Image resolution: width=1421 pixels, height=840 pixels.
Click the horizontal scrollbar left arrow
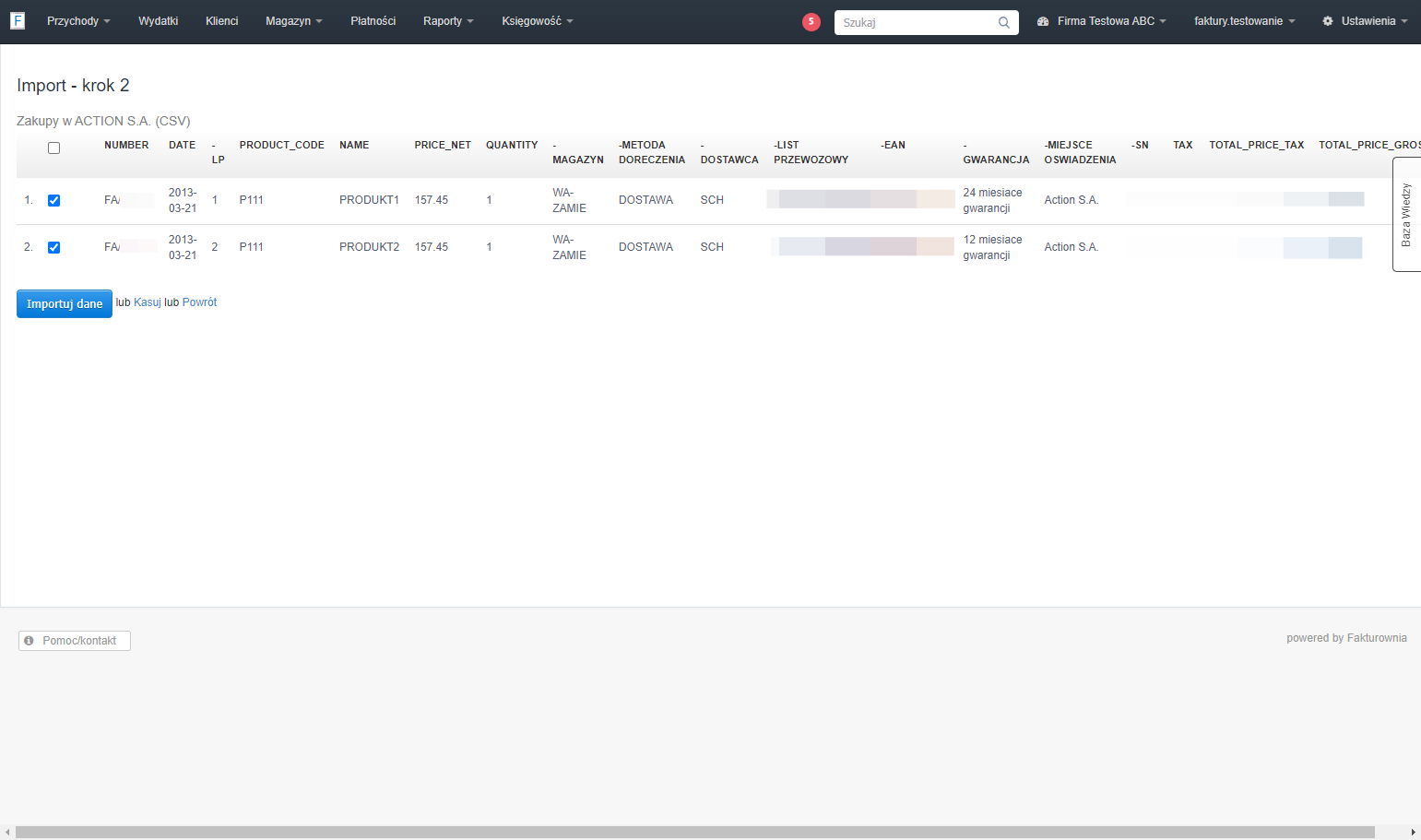tap(7, 833)
